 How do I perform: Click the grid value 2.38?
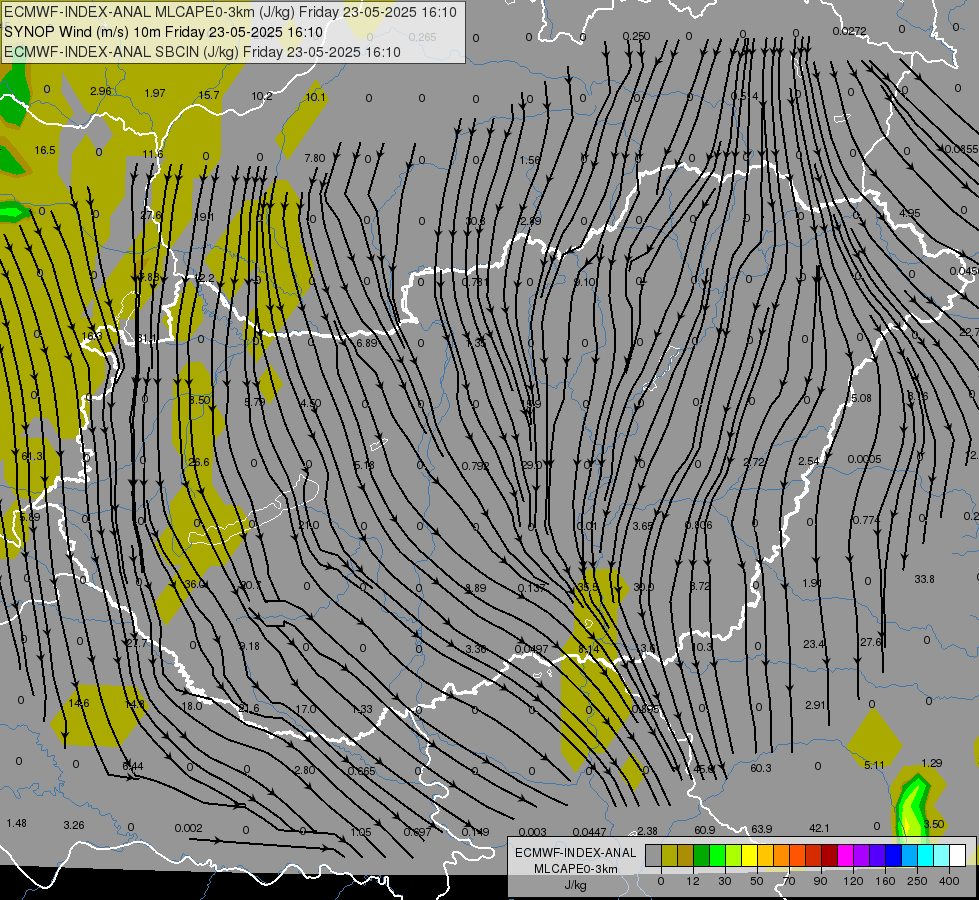(x=647, y=831)
